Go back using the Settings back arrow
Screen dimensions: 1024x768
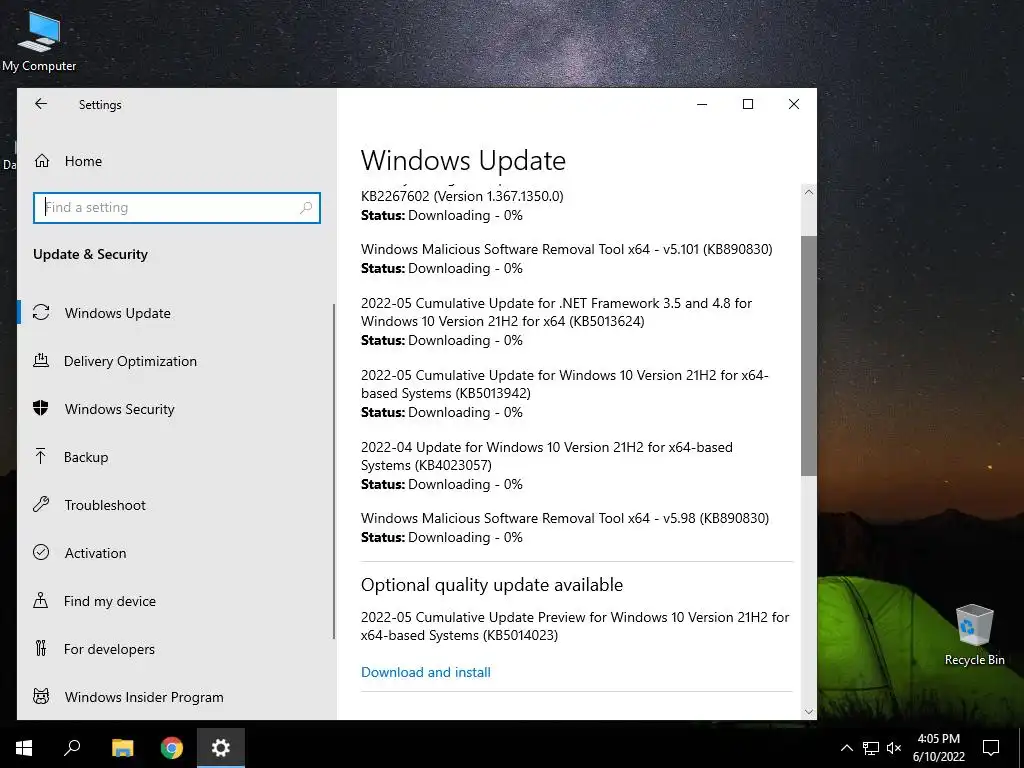(41, 104)
